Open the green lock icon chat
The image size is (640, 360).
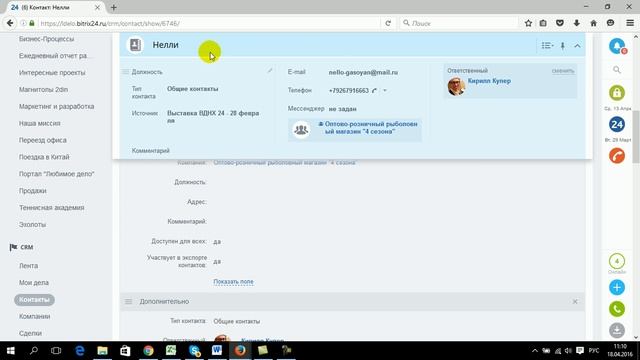617,93
